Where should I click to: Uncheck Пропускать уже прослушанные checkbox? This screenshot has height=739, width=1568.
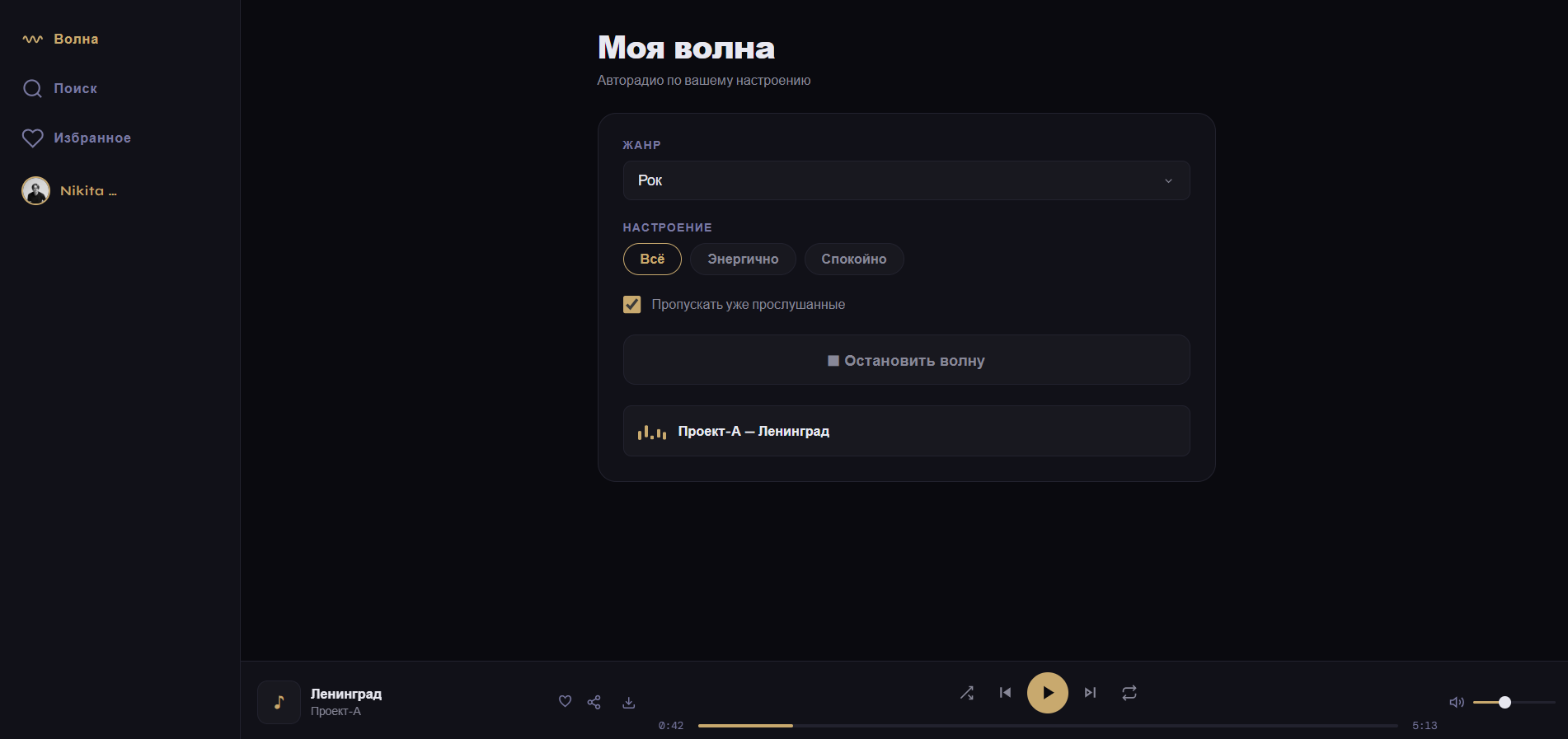click(632, 305)
